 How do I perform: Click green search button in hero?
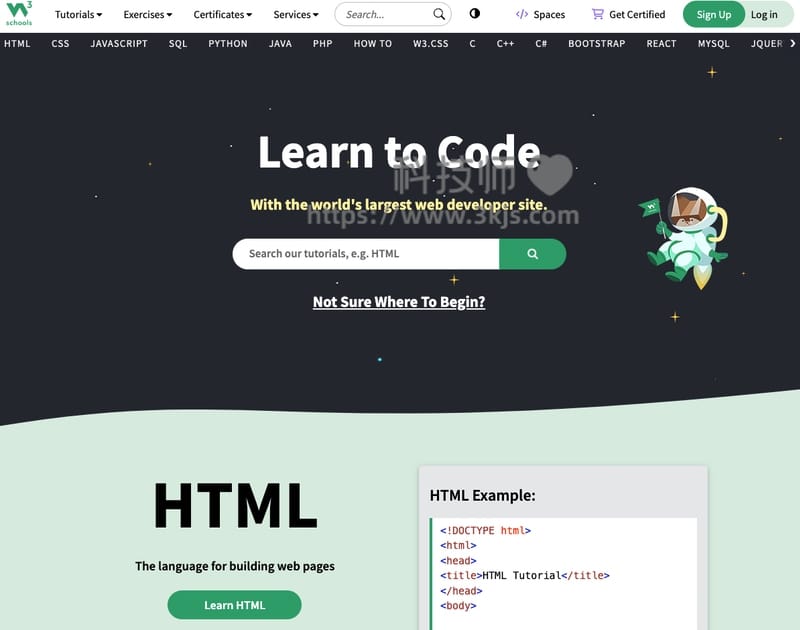coord(532,254)
